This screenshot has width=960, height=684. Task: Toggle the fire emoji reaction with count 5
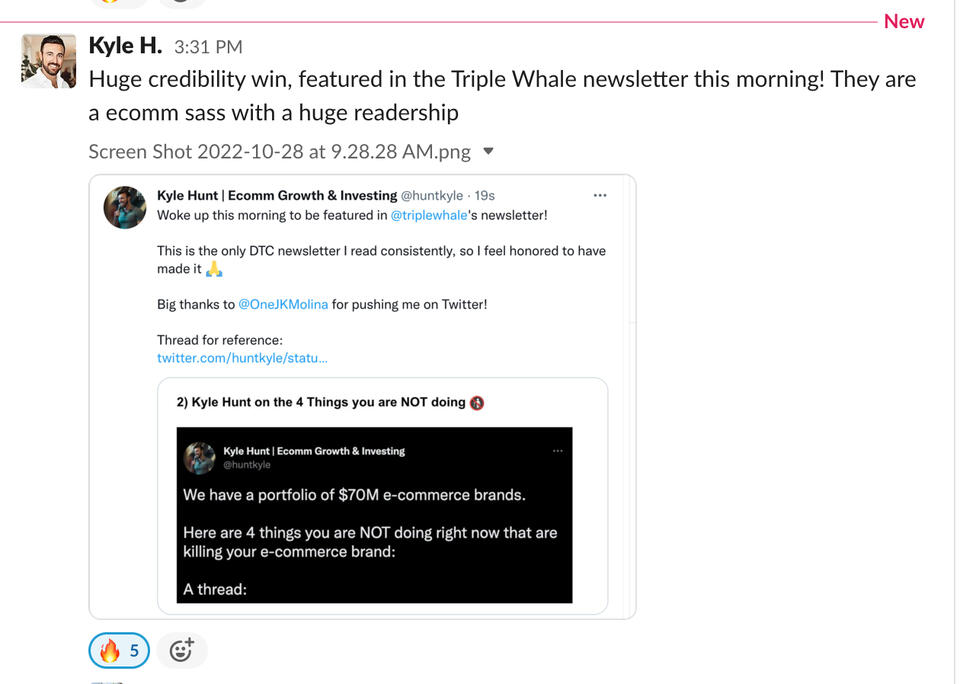point(119,651)
